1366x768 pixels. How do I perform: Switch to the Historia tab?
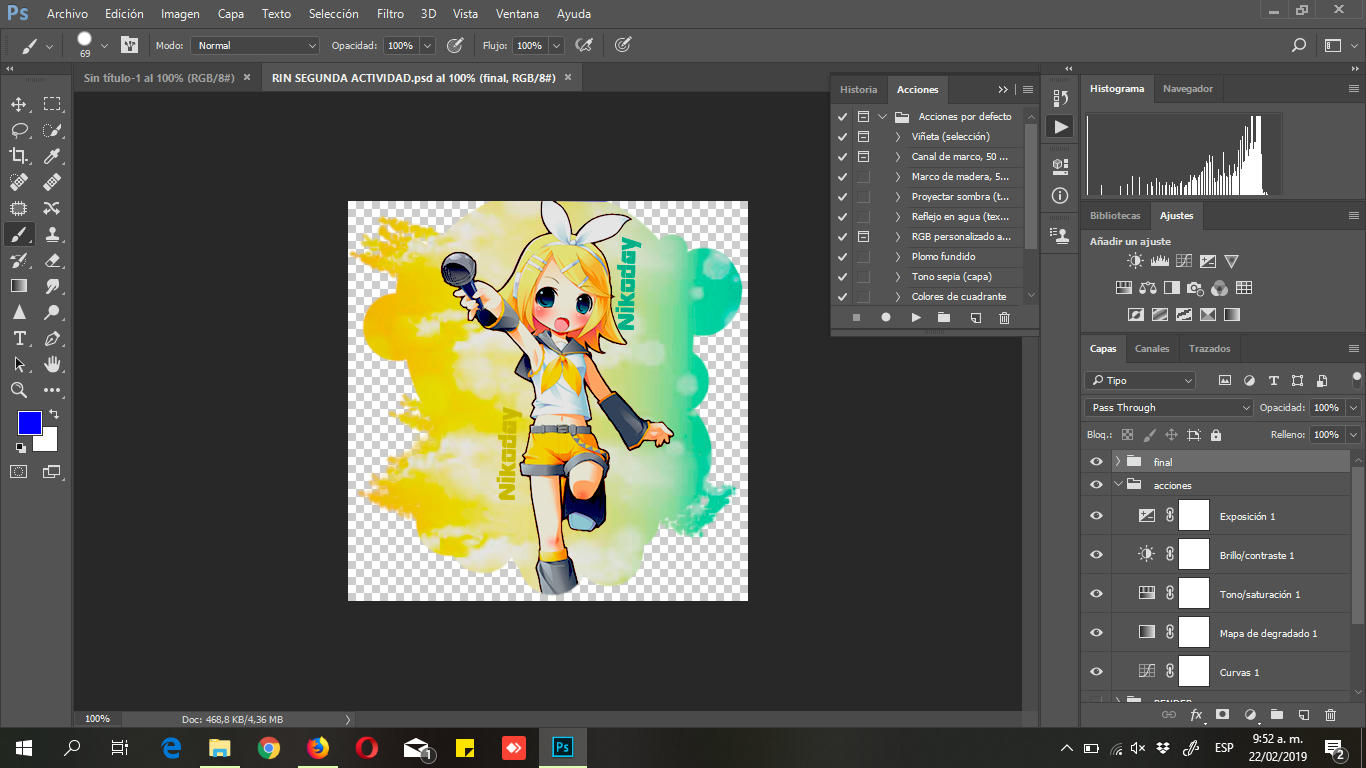(x=858, y=89)
